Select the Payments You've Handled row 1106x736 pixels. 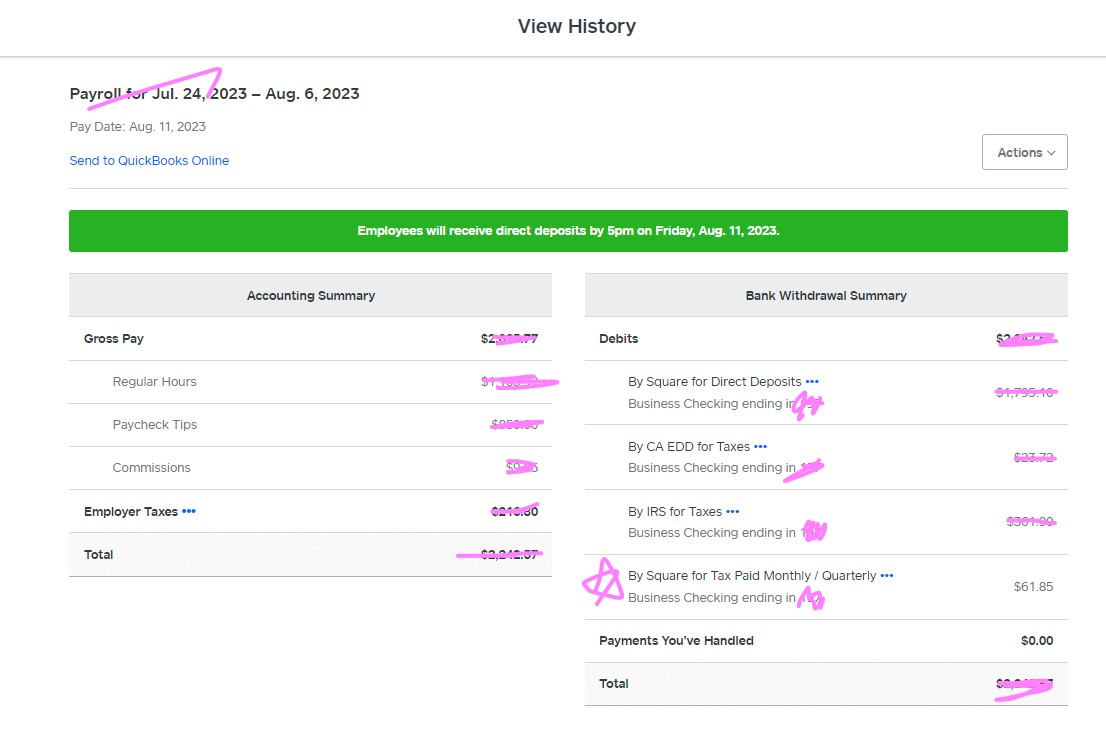coord(676,640)
